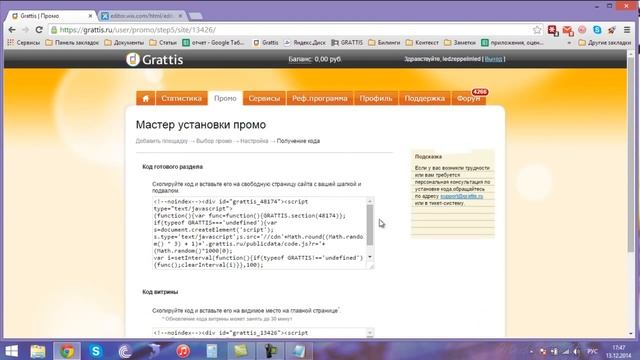
Task: Click the page vertical scrollbar
Action: 631,155
